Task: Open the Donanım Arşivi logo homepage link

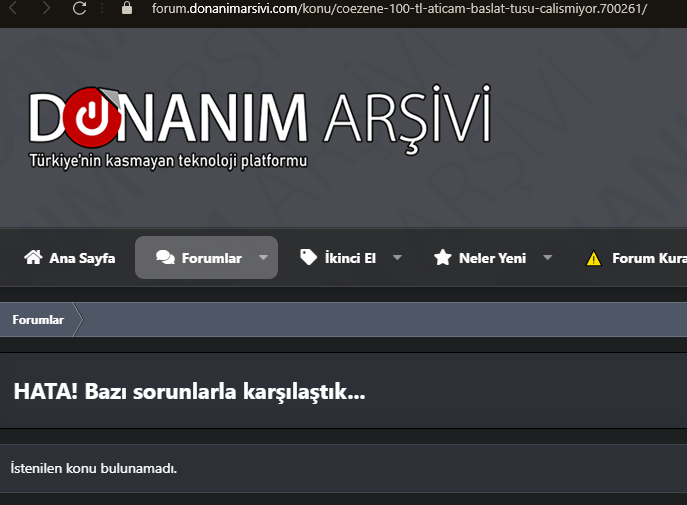Action: click(260, 127)
